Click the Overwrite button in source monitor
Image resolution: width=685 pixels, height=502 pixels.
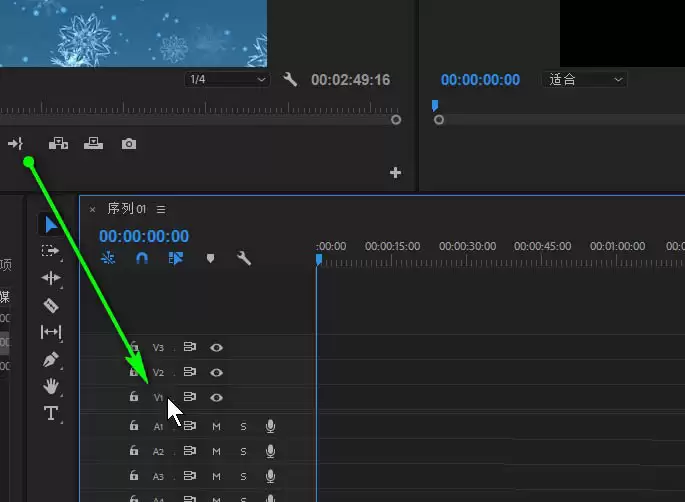pyautogui.click(x=93, y=143)
